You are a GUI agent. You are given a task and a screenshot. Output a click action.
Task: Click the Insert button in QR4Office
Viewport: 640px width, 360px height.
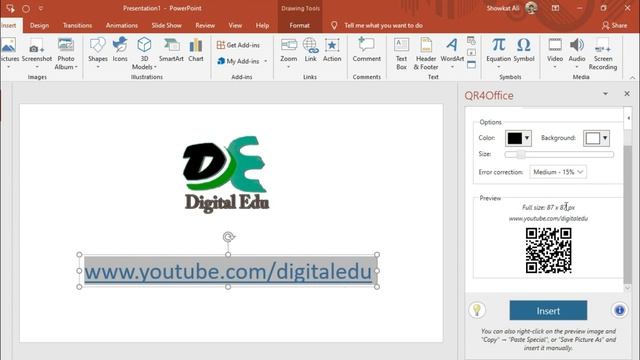pos(548,311)
